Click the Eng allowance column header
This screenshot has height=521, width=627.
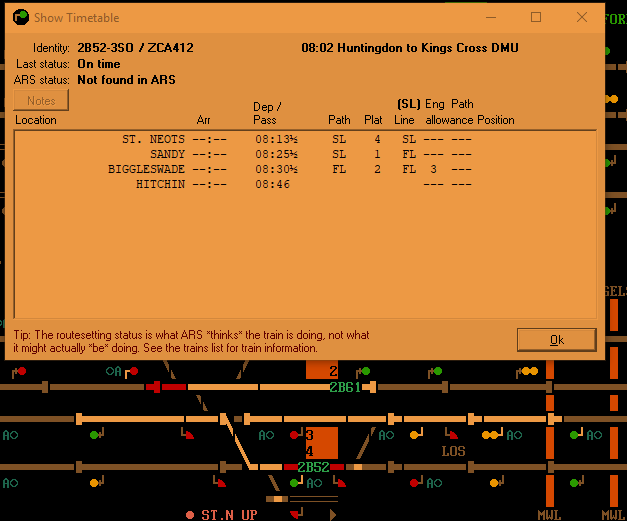449,112
